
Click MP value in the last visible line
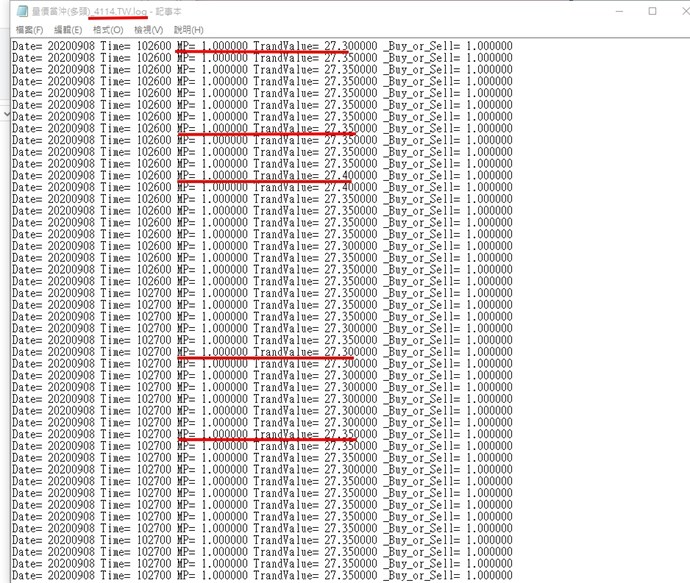[x=224, y=575]
